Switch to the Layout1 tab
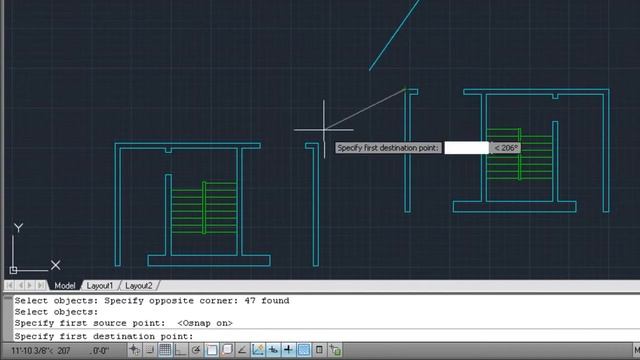Viewport: 640px width, 360px height. click(99, 285)
